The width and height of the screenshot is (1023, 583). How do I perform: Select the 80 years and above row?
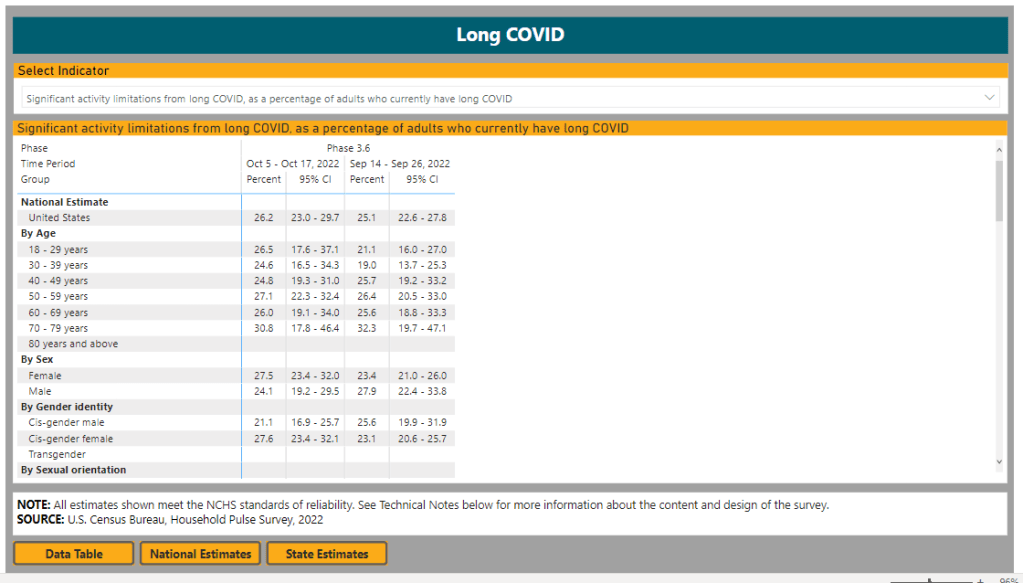73,344
